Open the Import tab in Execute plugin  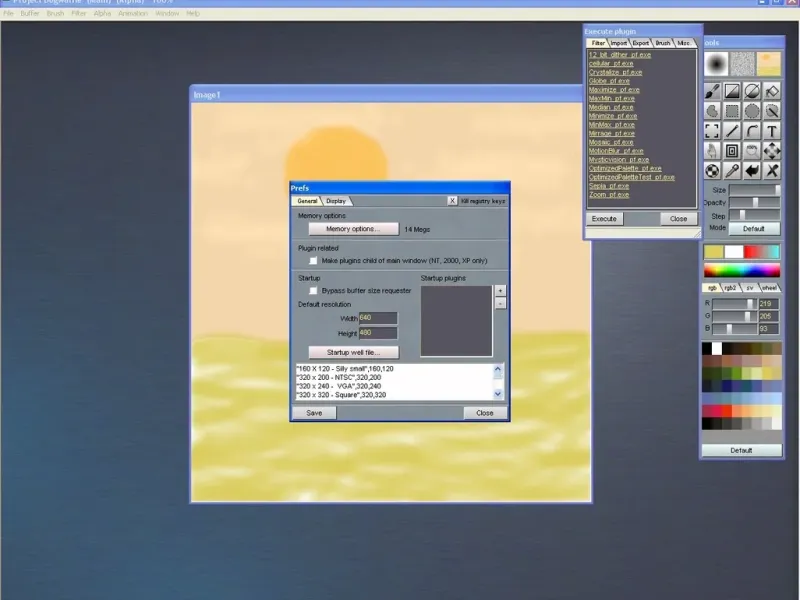[619, 43]
